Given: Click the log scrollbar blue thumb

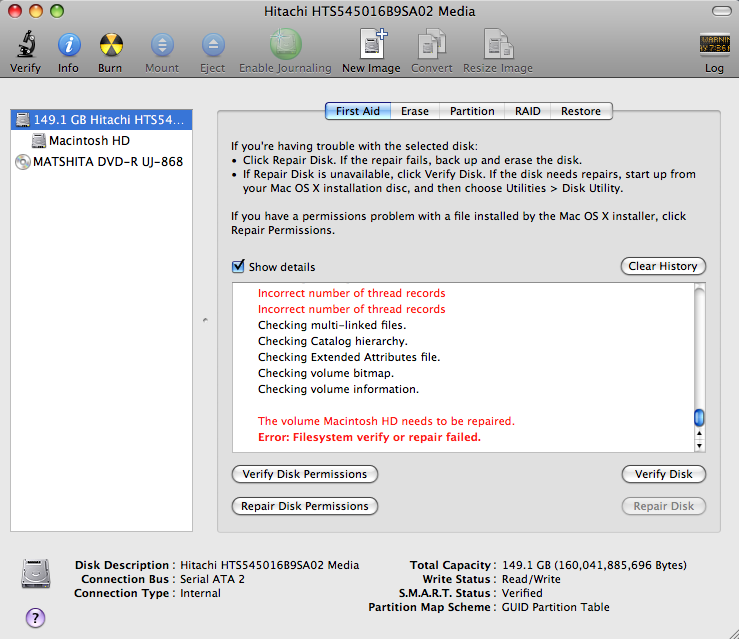Looking at the screenshot, I should (x=699, y=418).
